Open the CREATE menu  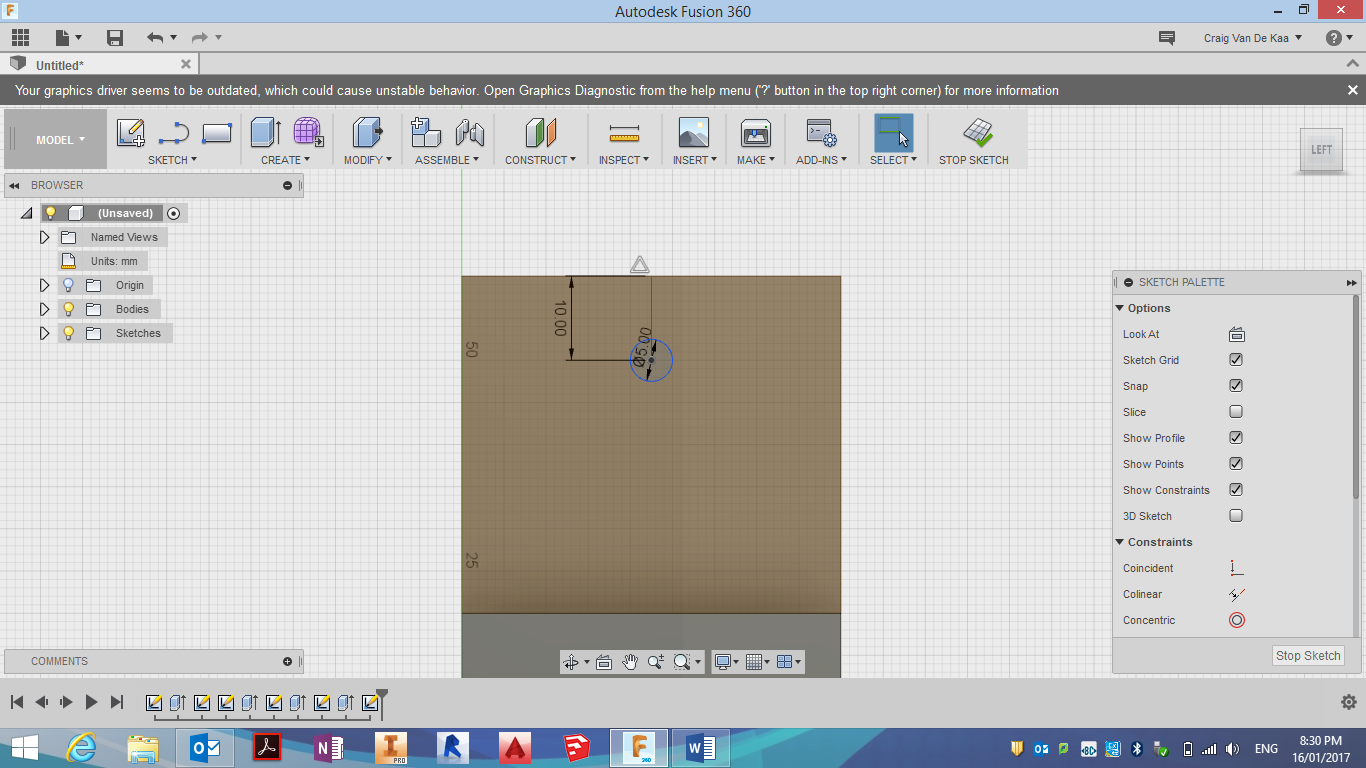coord(286,160)
